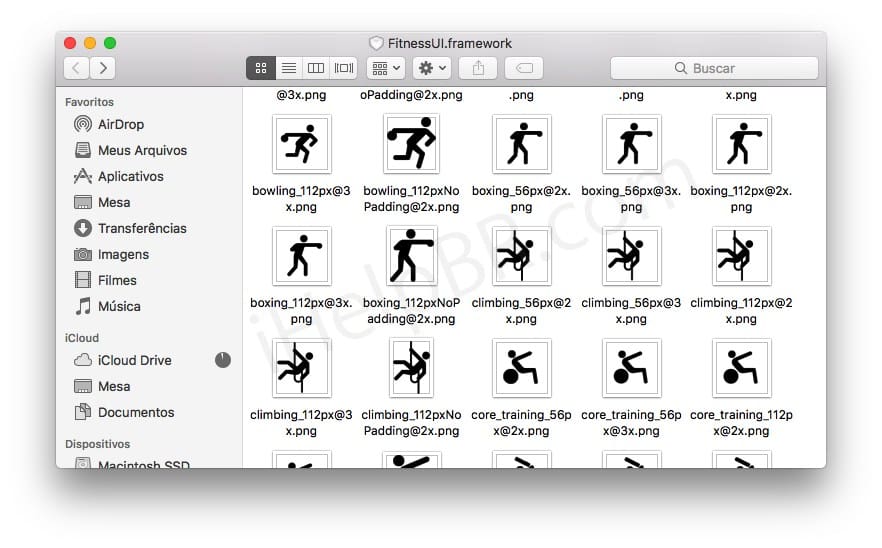Open Aplicativos folder in sidebar
Image resolution: width=882 pixels, height=548 pixels.
tap(130, 176)
